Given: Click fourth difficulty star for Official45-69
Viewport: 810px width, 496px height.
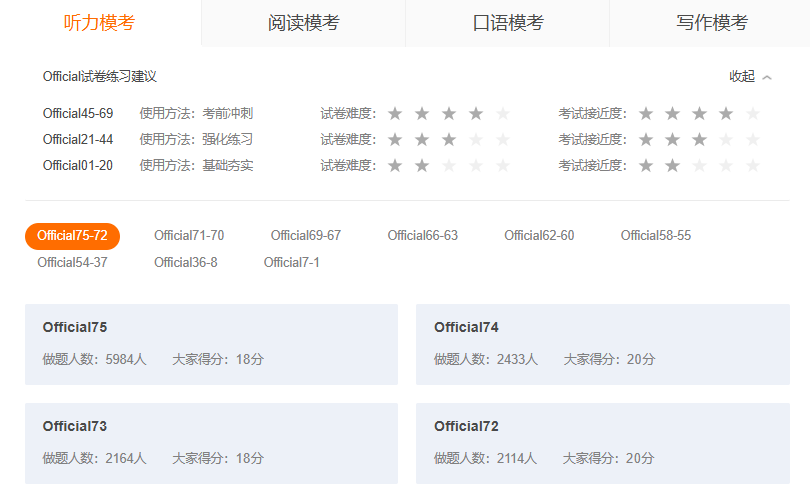Looking at the screenshot, I should point(476,114).
